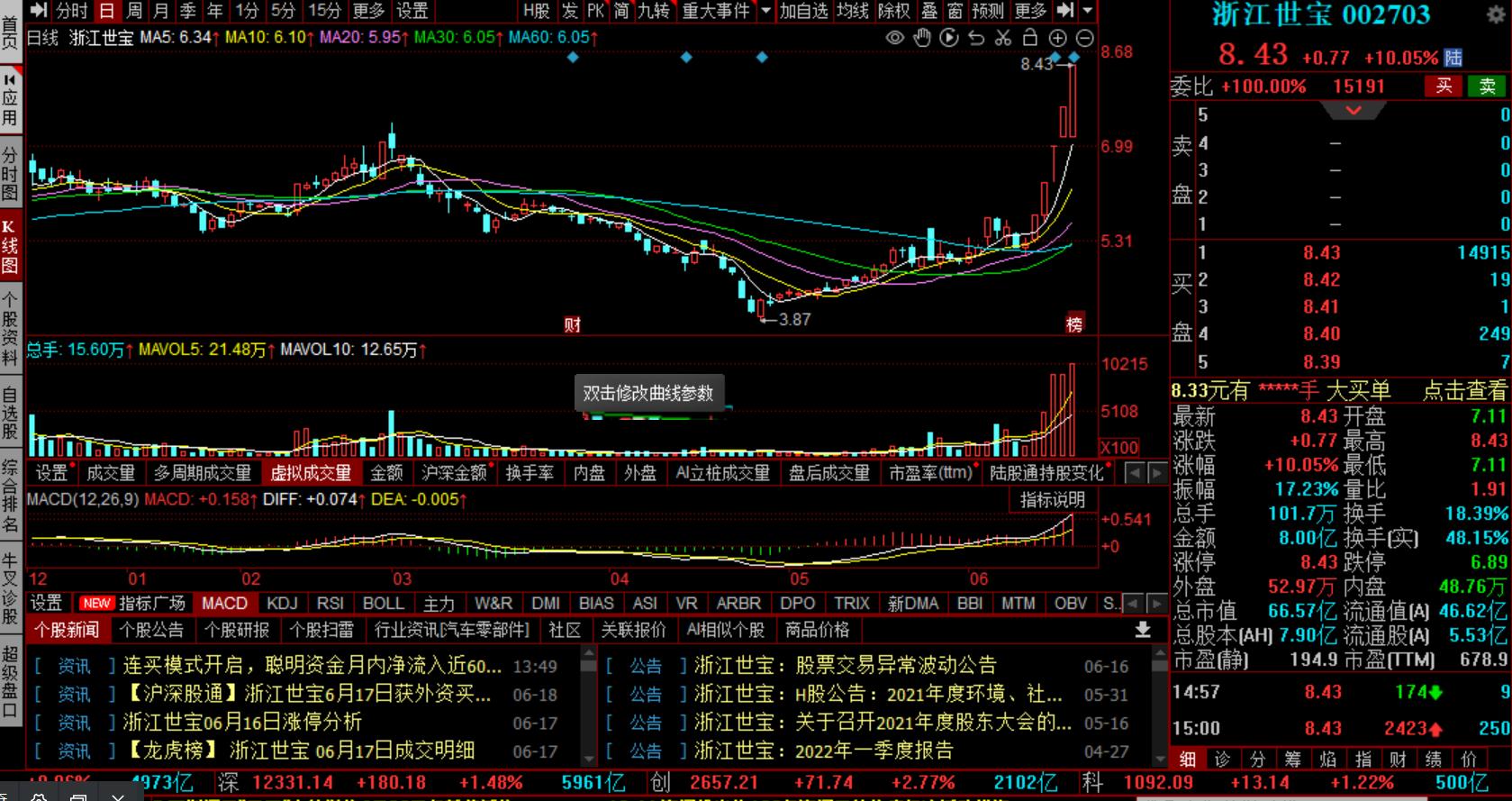Screen dimensions: 1512x801
Task: Open dropdown arrow next to 重大事件
Action: (x=765, y=11)
